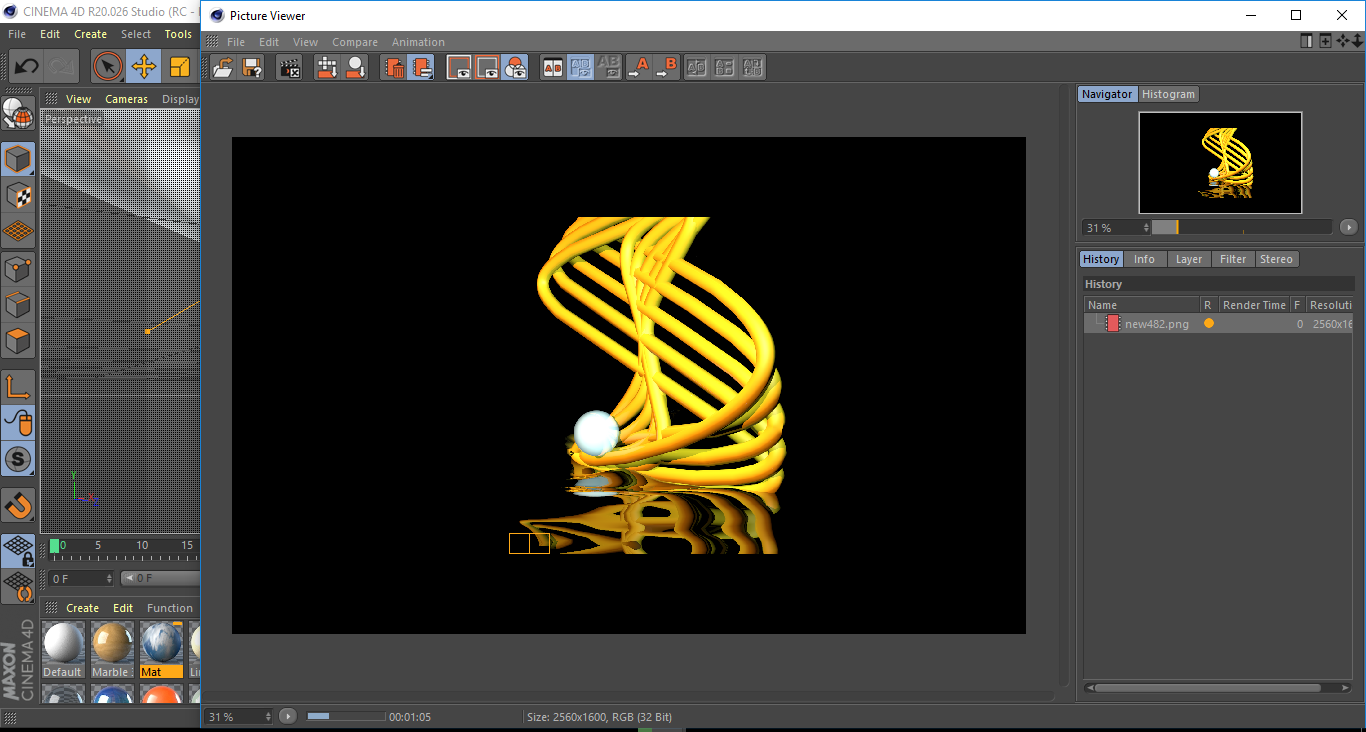Enable Model mode cube icon
Image resolution: width=1366 pixels, height=732 pixels.
17,159
